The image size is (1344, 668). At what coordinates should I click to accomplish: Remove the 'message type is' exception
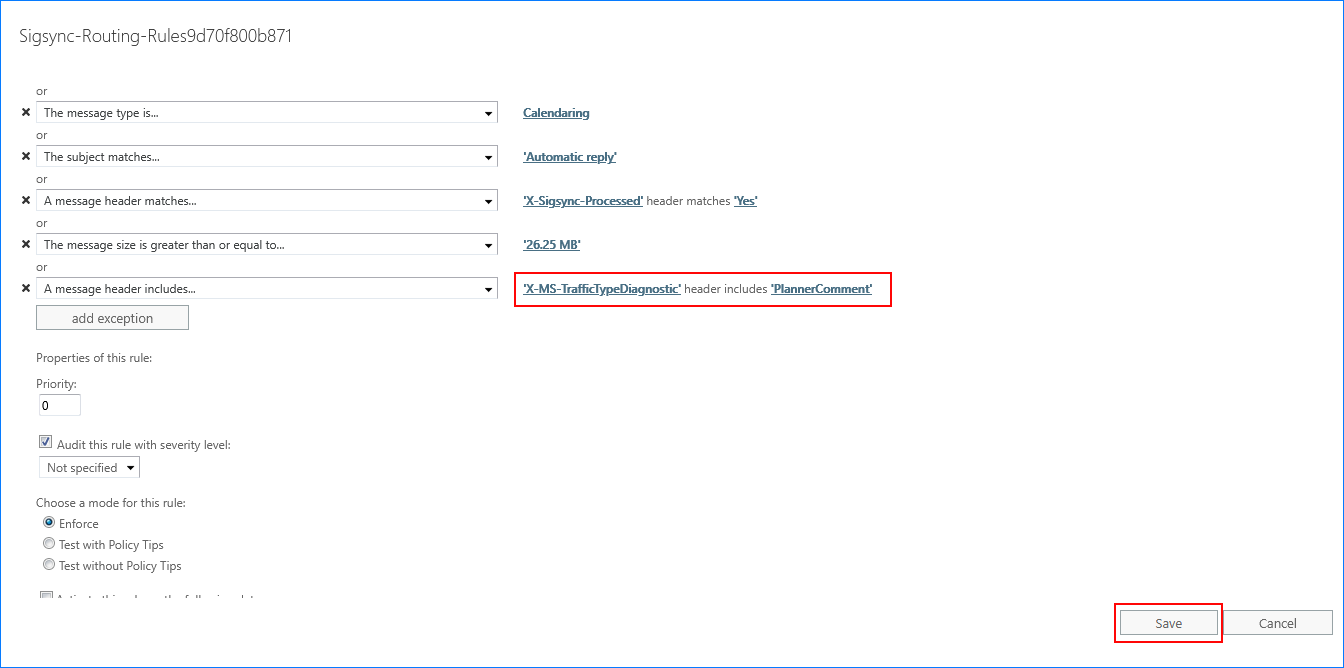coord(26,113)
